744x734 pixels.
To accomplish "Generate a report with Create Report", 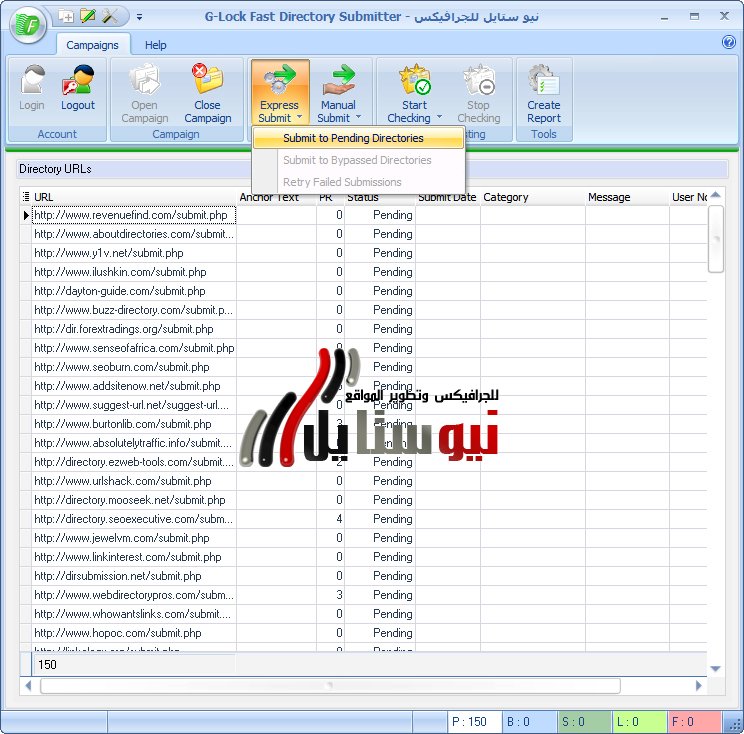I will pos(543,93).
